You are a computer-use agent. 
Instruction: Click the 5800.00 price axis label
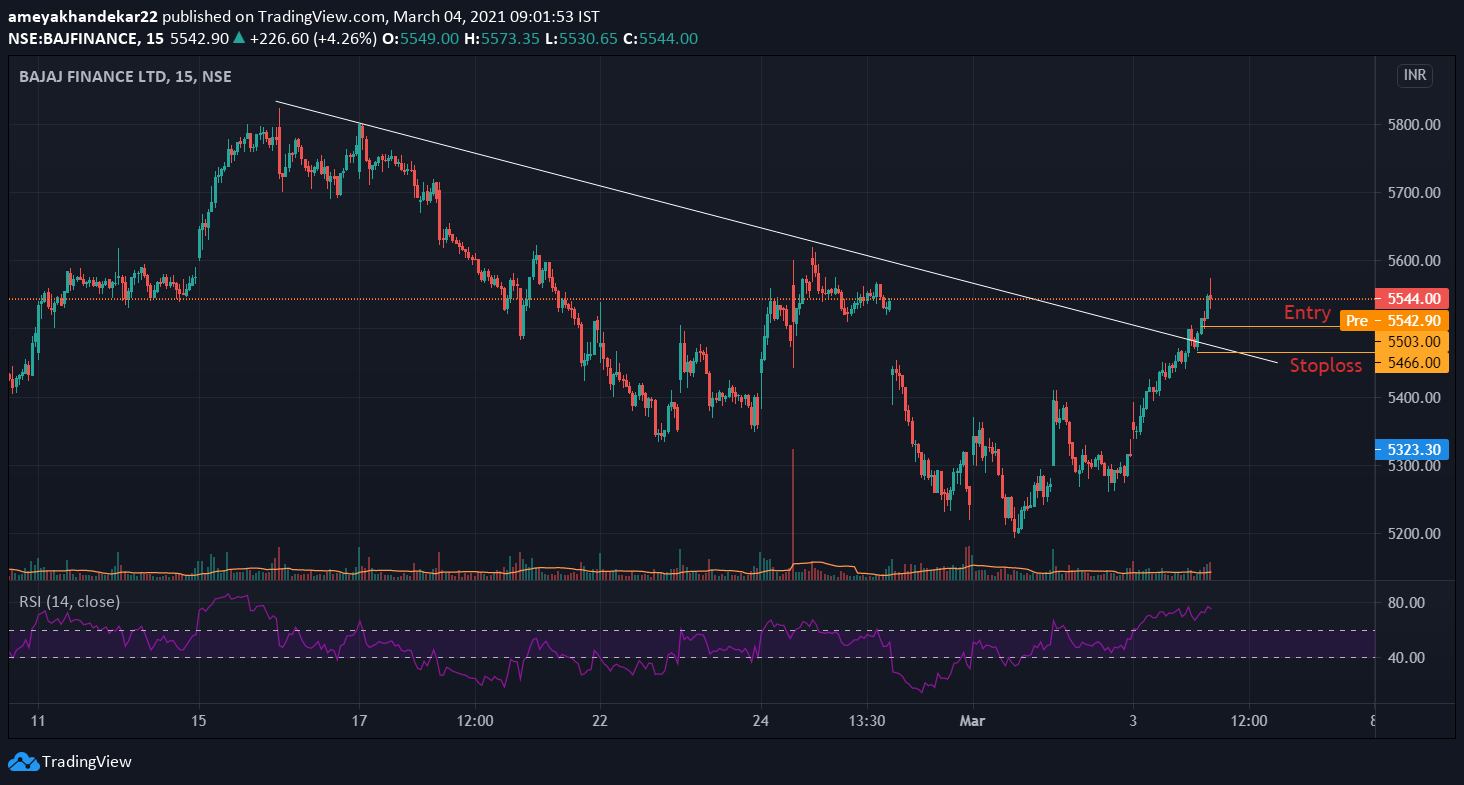[1412, 125]
